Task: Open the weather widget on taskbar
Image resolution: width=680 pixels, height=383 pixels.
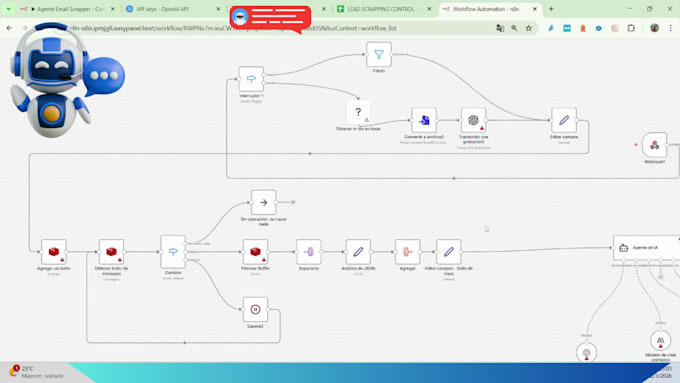Action: click(x=37, y=372)
